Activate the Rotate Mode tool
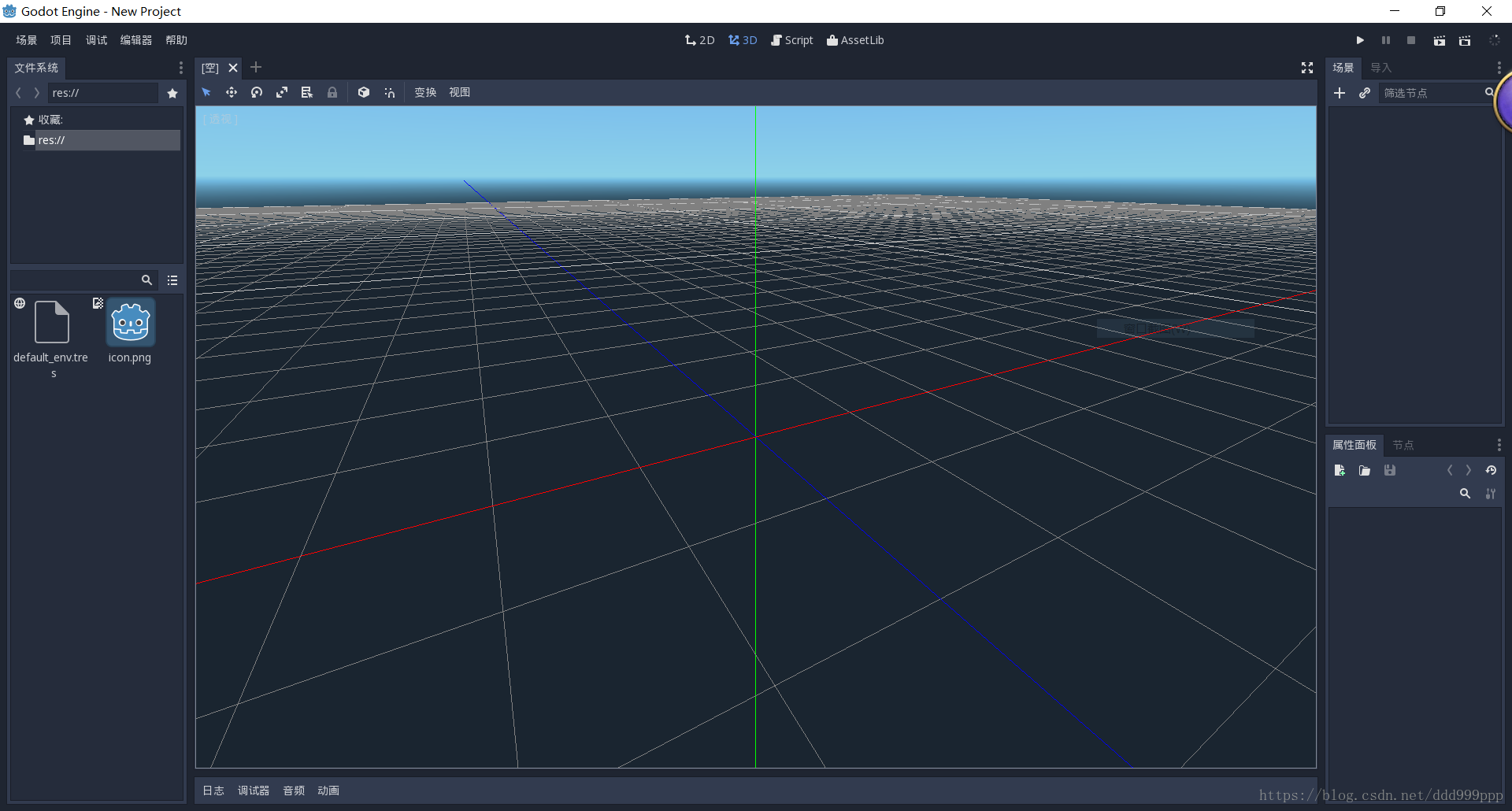The image size is (1512, 811). click(x=257, y=92)
